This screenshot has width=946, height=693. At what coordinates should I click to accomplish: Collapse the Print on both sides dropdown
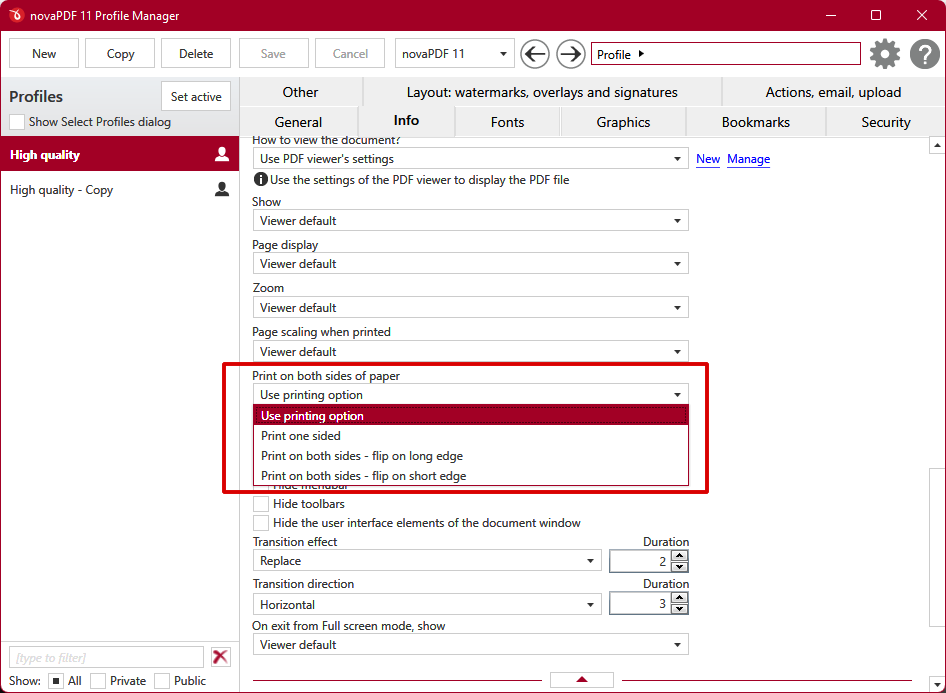pyautogui.click(x=471, y=394)
